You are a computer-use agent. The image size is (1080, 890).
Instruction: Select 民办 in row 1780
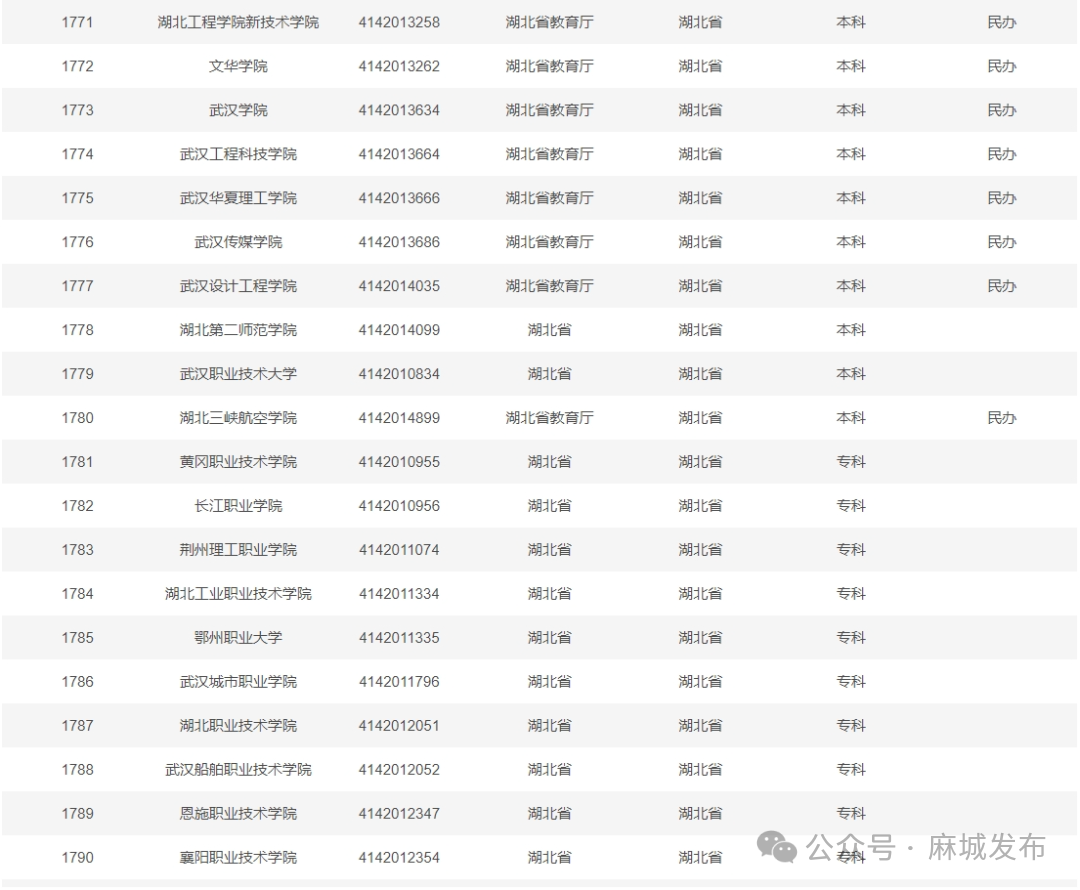tap(1001, 418)
